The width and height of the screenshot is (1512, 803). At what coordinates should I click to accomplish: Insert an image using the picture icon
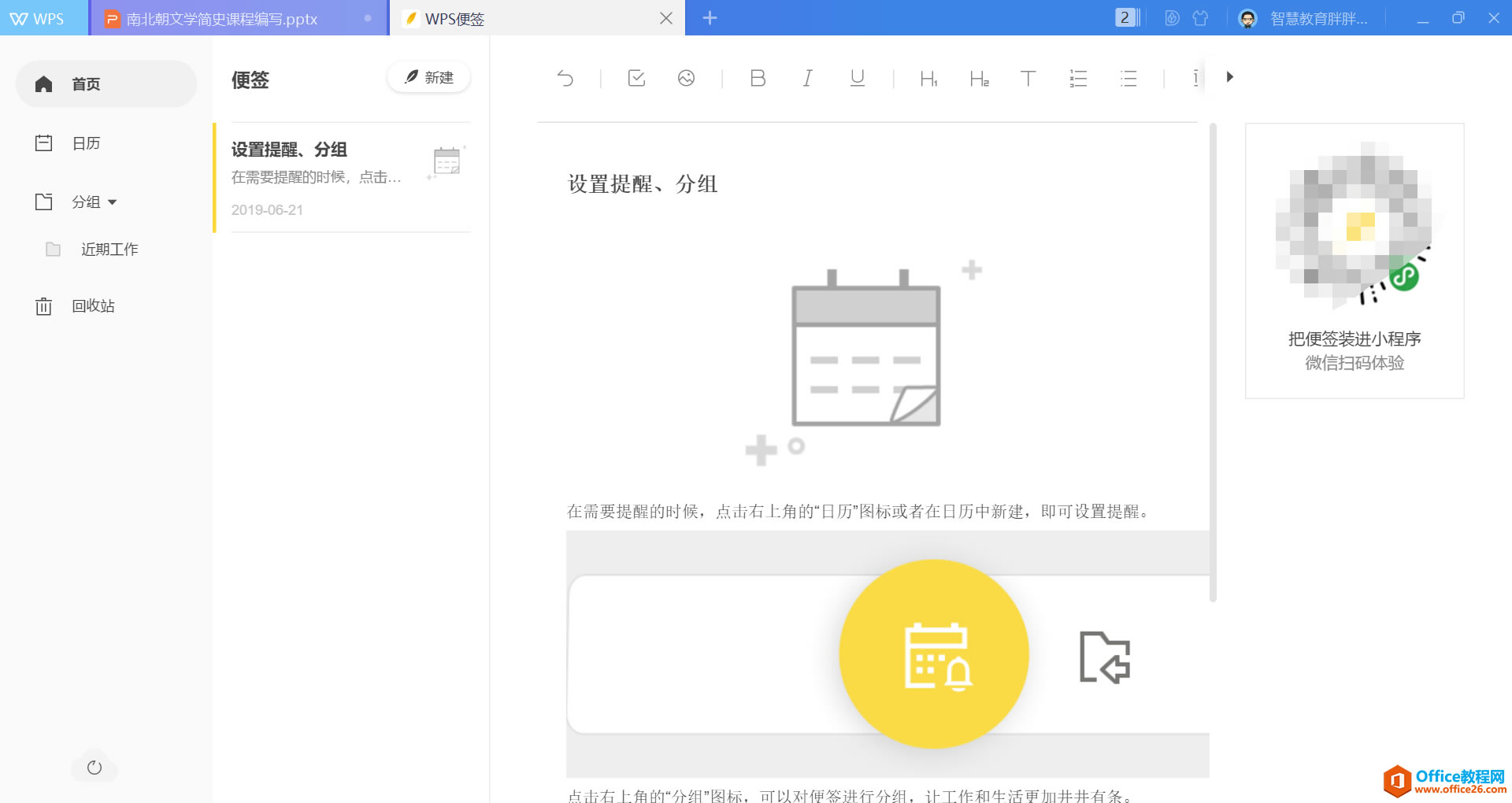[x=686, y=78]
